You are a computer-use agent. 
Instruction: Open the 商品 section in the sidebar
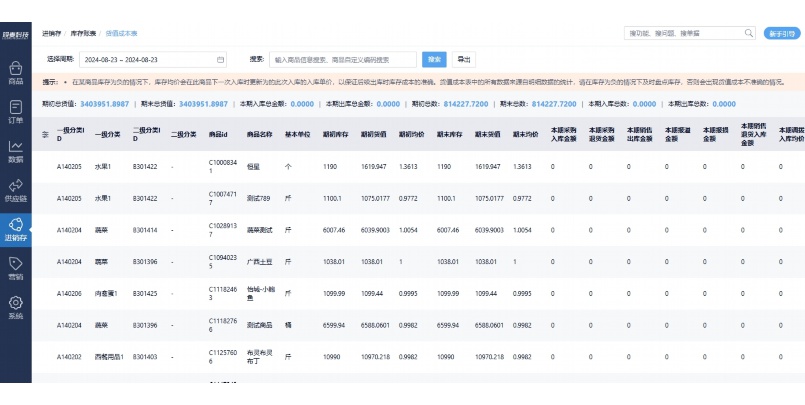click(15, 73)
